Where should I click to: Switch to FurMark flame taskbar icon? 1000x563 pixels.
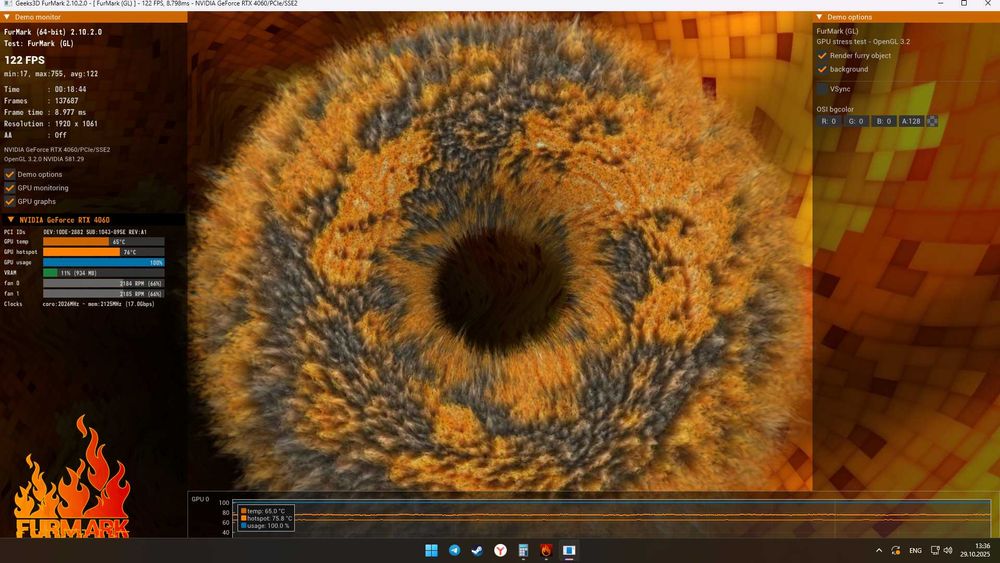click(x=546, y=550)
